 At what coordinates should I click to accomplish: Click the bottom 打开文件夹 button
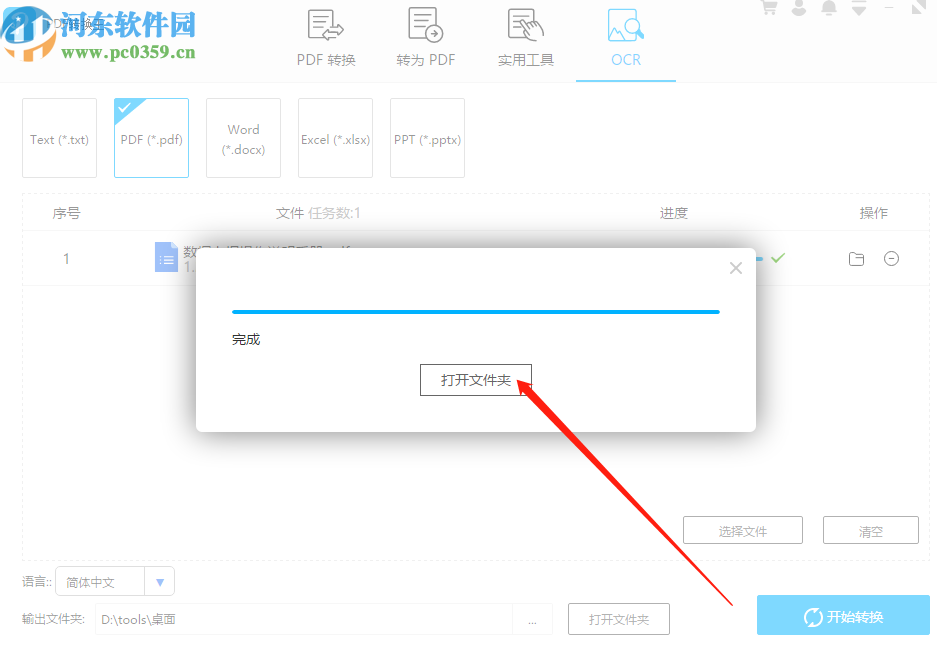tap(618, 619)
